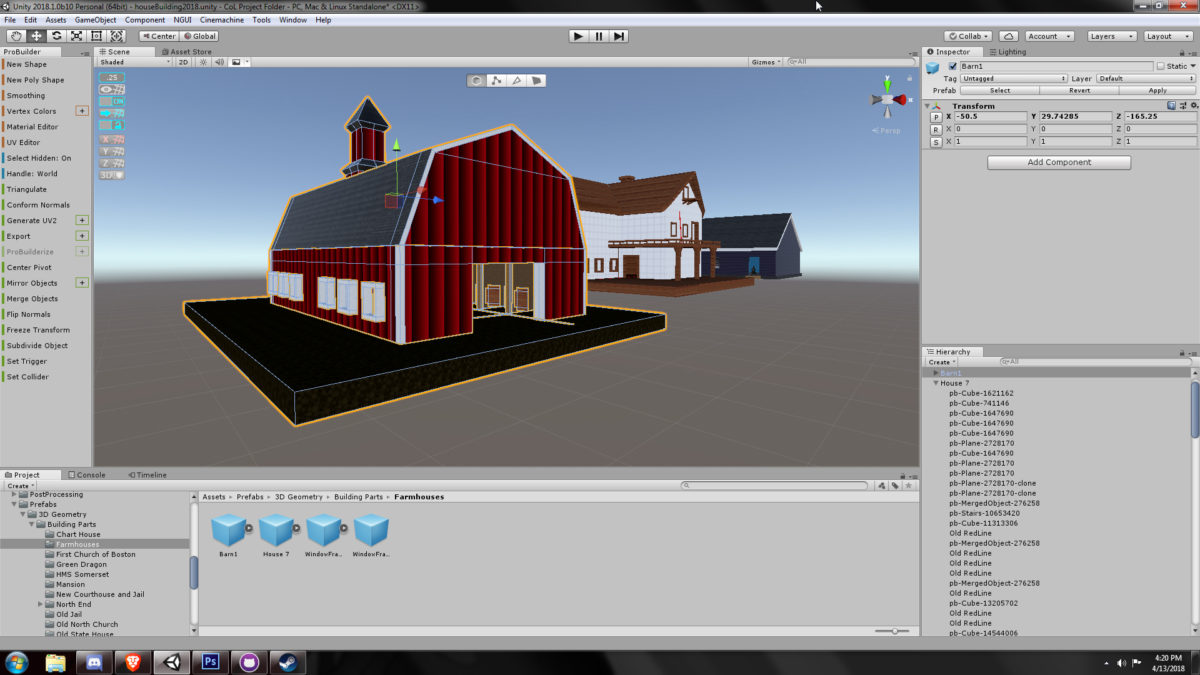
Task: Click the Add Component button
Action: pyautogui.click(x=1059, y=162)
